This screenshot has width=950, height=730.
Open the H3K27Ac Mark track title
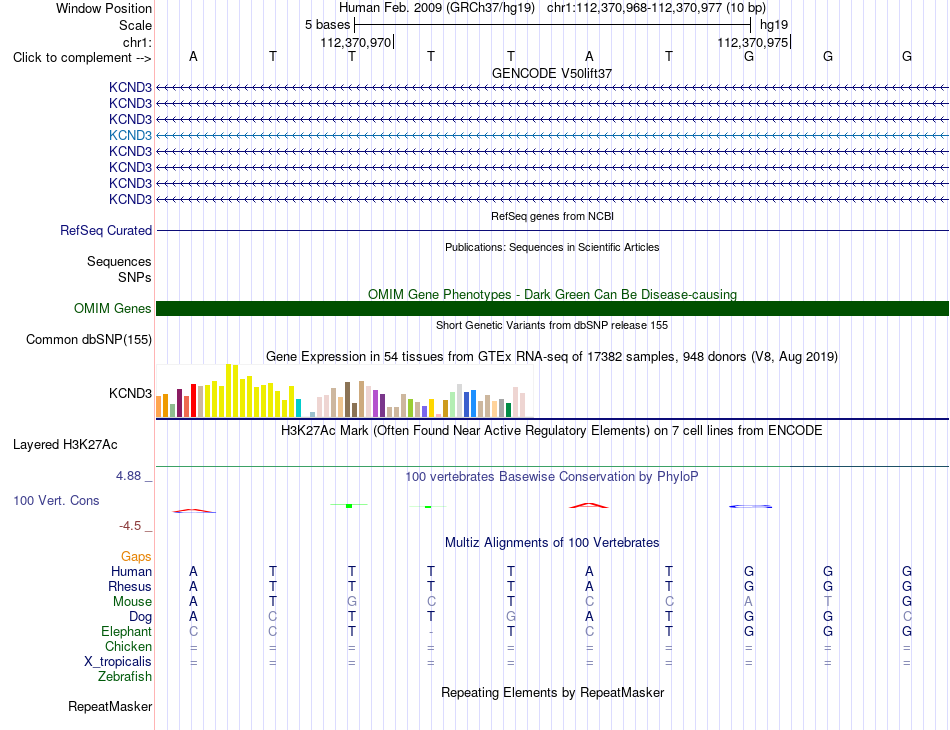pos(552,431)
